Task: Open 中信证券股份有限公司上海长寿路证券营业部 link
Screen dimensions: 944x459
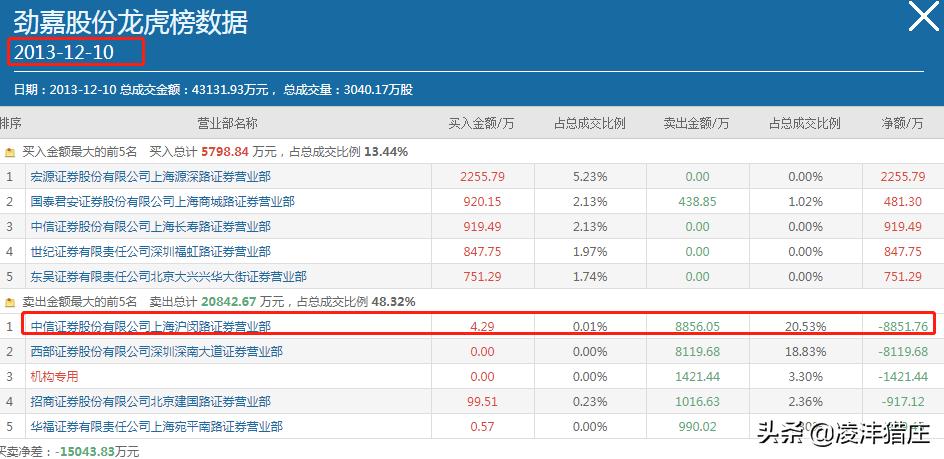Action: [x=151, y=226]
